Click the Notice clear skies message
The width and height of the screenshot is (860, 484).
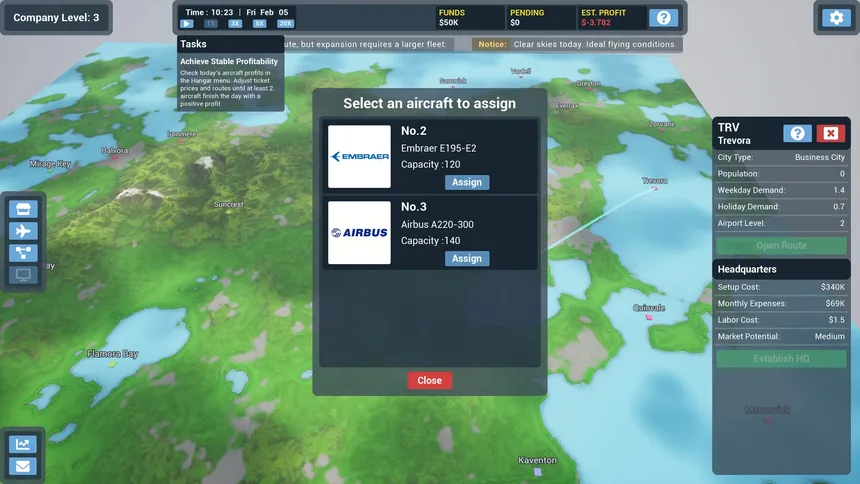point(578,44)
